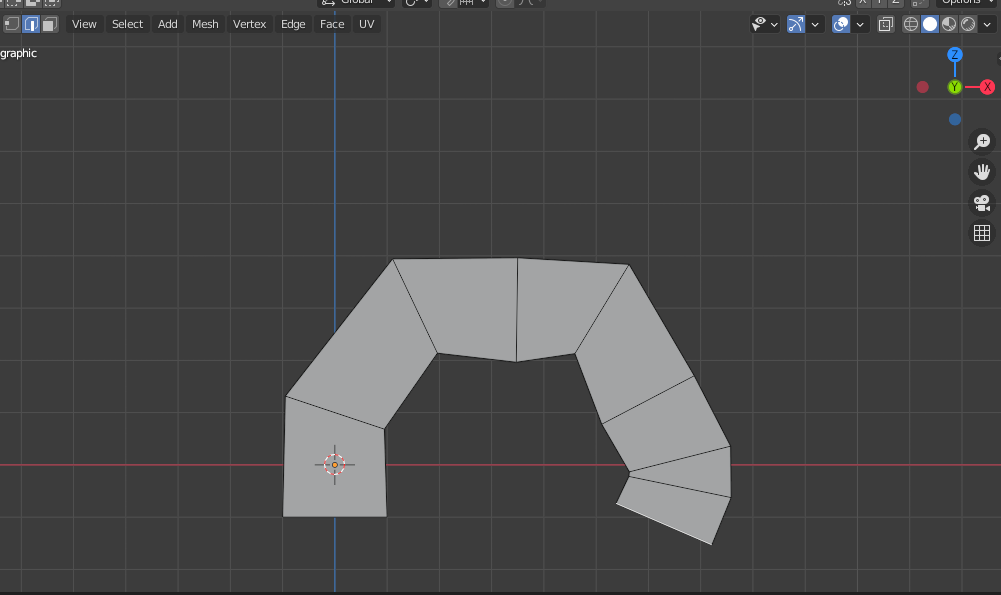Image resolution: width=1001 pixels, height=595 pixels.
Task: Open the Options dropdown
Action: [x=965, y=2]
